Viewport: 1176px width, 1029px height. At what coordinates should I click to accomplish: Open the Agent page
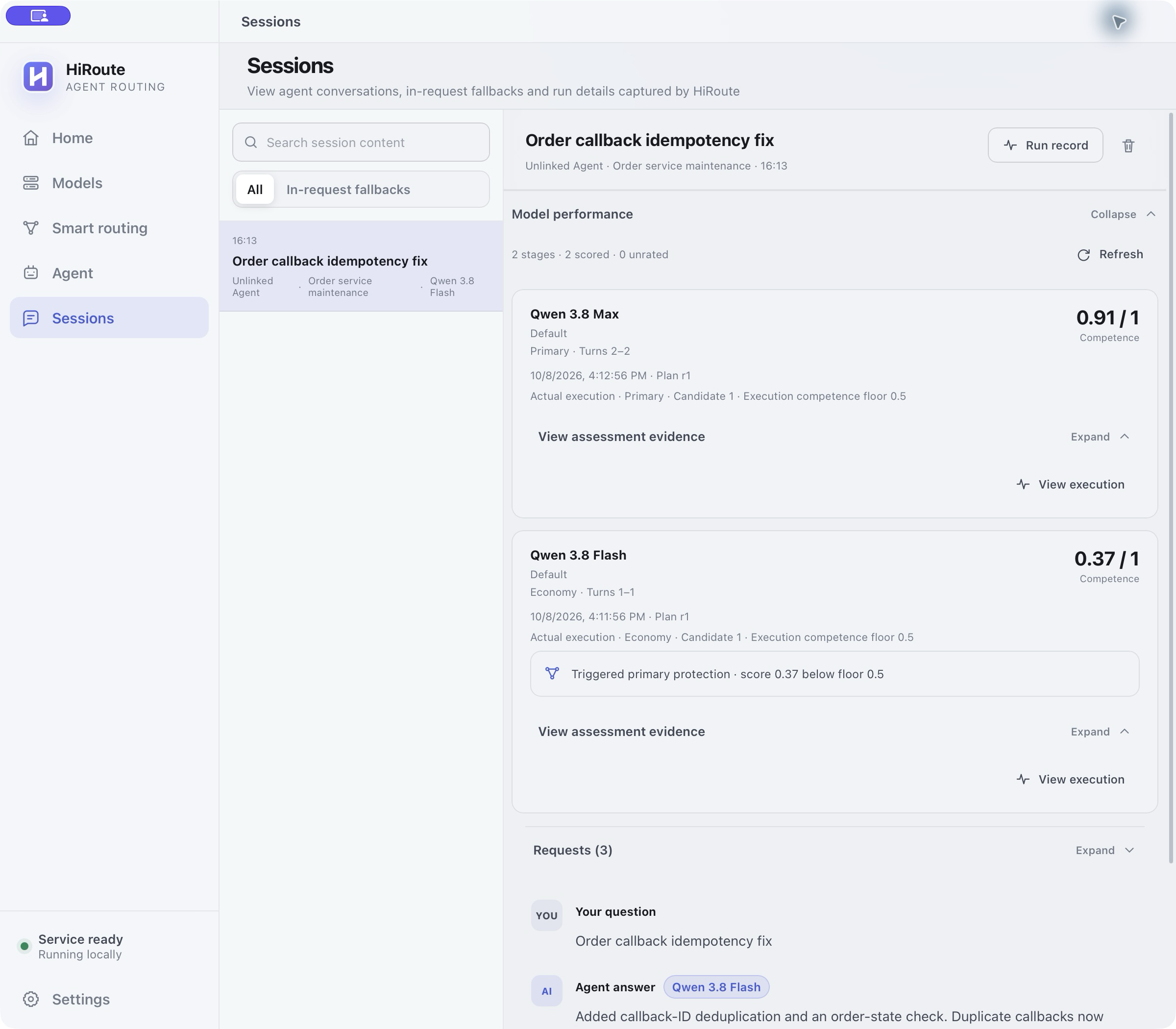pyautogui.click(x=109, y=273)
